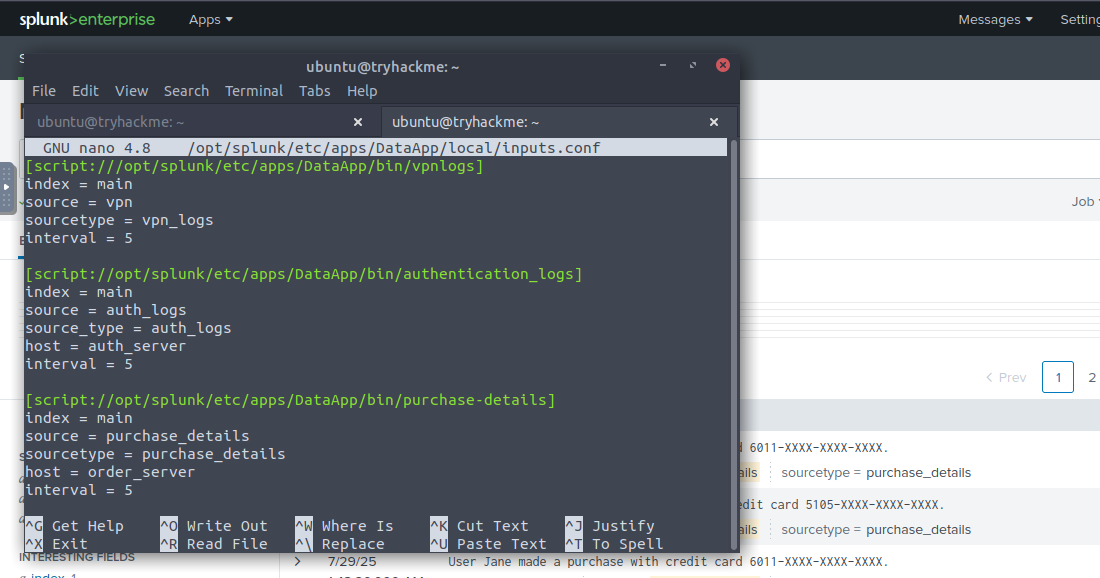
Task: Open the Help menu in the terminal
Action: [362, 90]
